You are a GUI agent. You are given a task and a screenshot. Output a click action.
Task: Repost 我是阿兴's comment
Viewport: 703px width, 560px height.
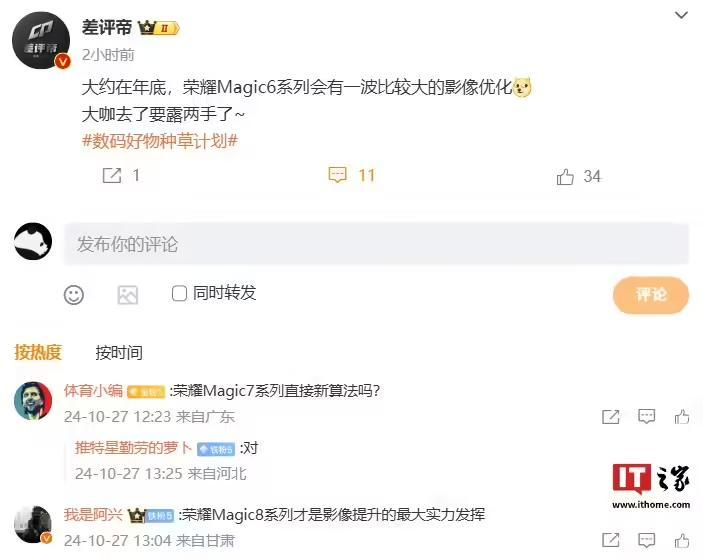[611, 540]
